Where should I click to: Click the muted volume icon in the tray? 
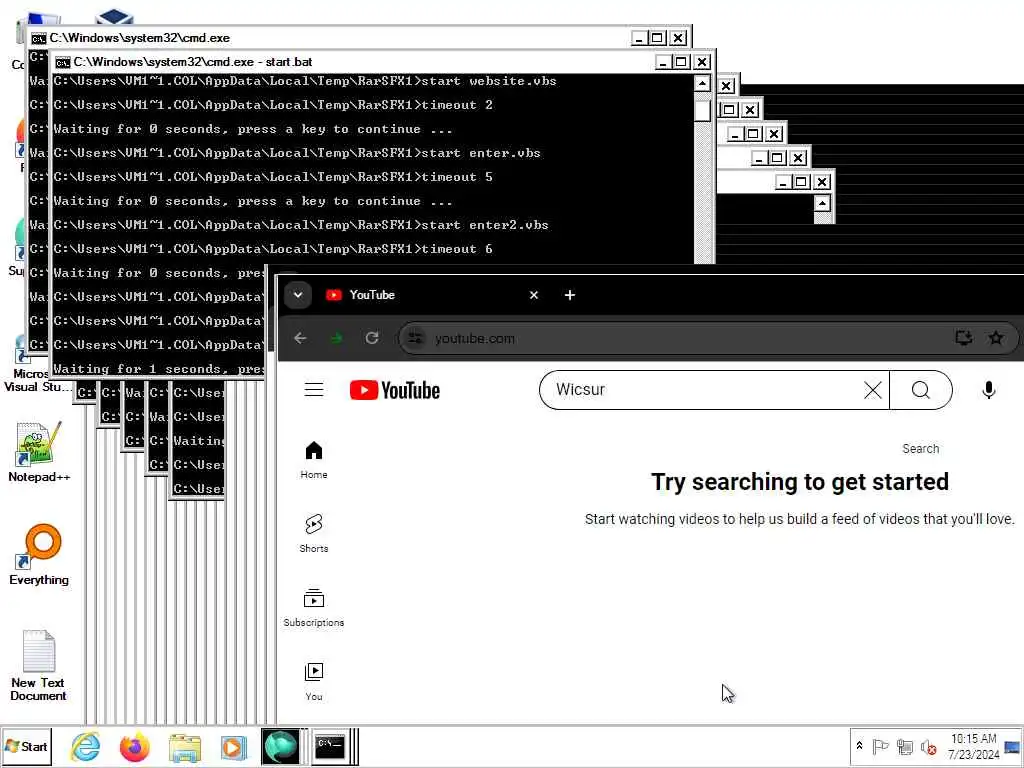tap(928, 746)
